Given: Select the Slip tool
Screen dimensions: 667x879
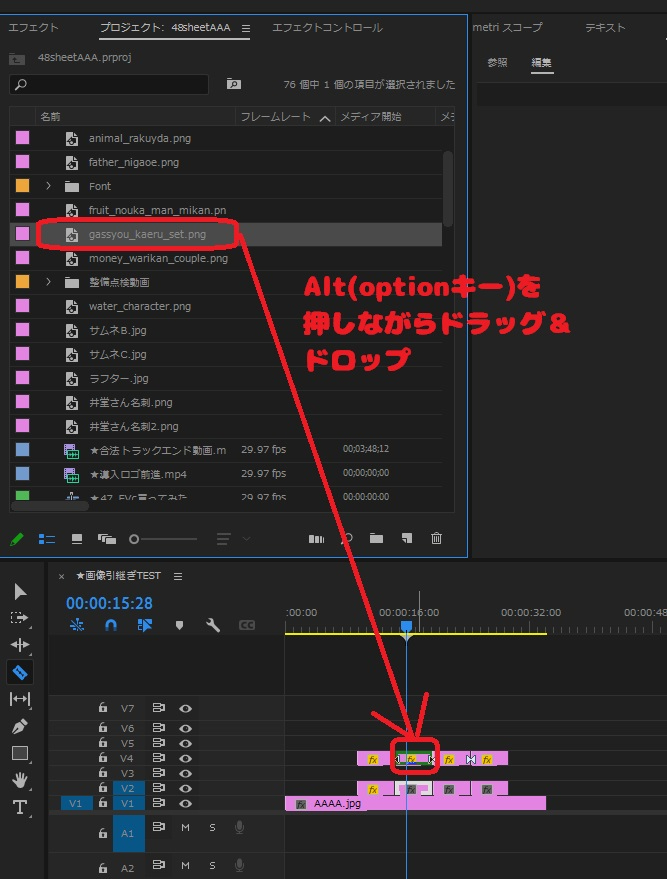Looking at the screenshot, I should tap(20, 698).
